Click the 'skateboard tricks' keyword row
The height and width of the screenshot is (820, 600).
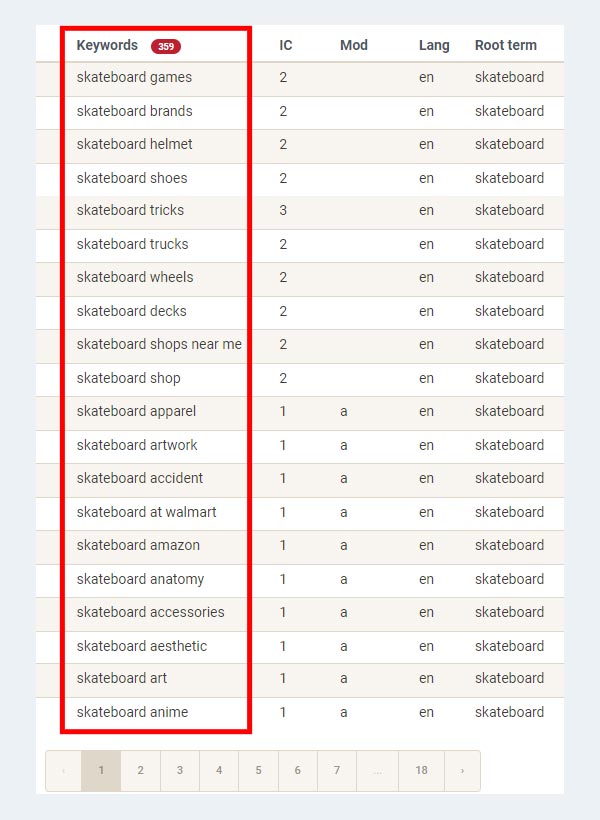click(130, 211)
